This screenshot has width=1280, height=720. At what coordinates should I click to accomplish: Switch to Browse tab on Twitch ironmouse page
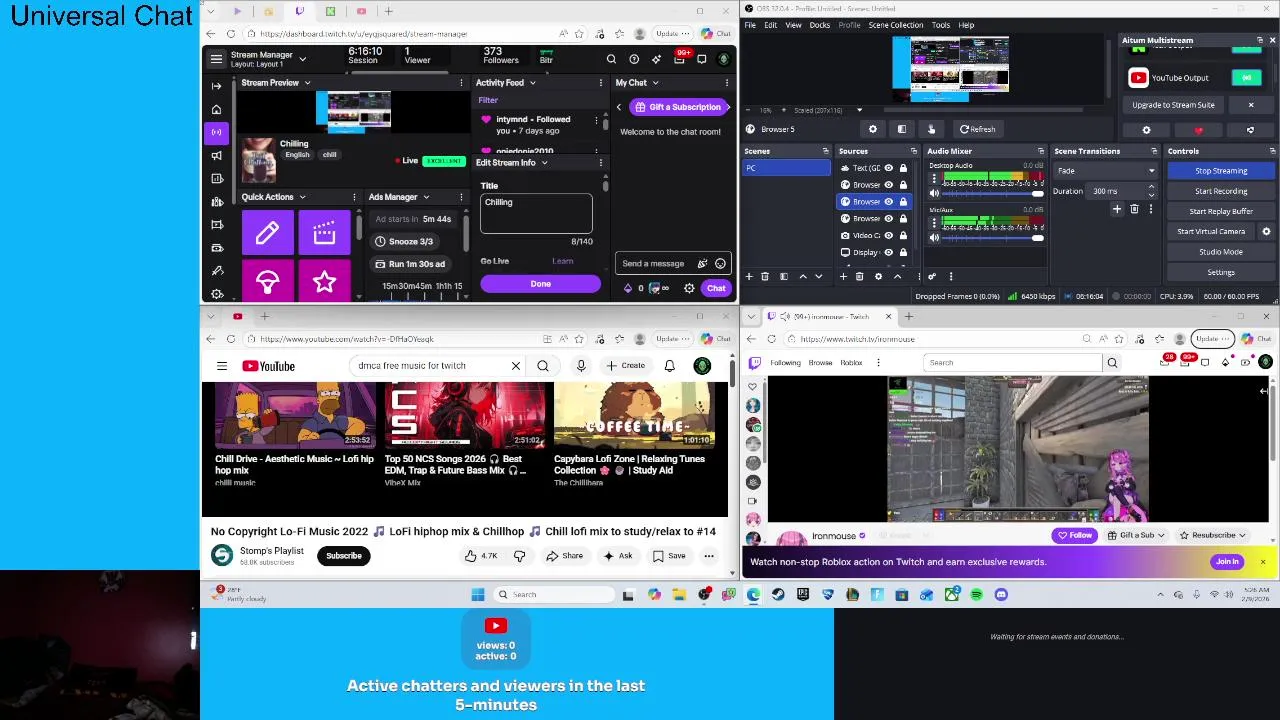tap(820, 363)
